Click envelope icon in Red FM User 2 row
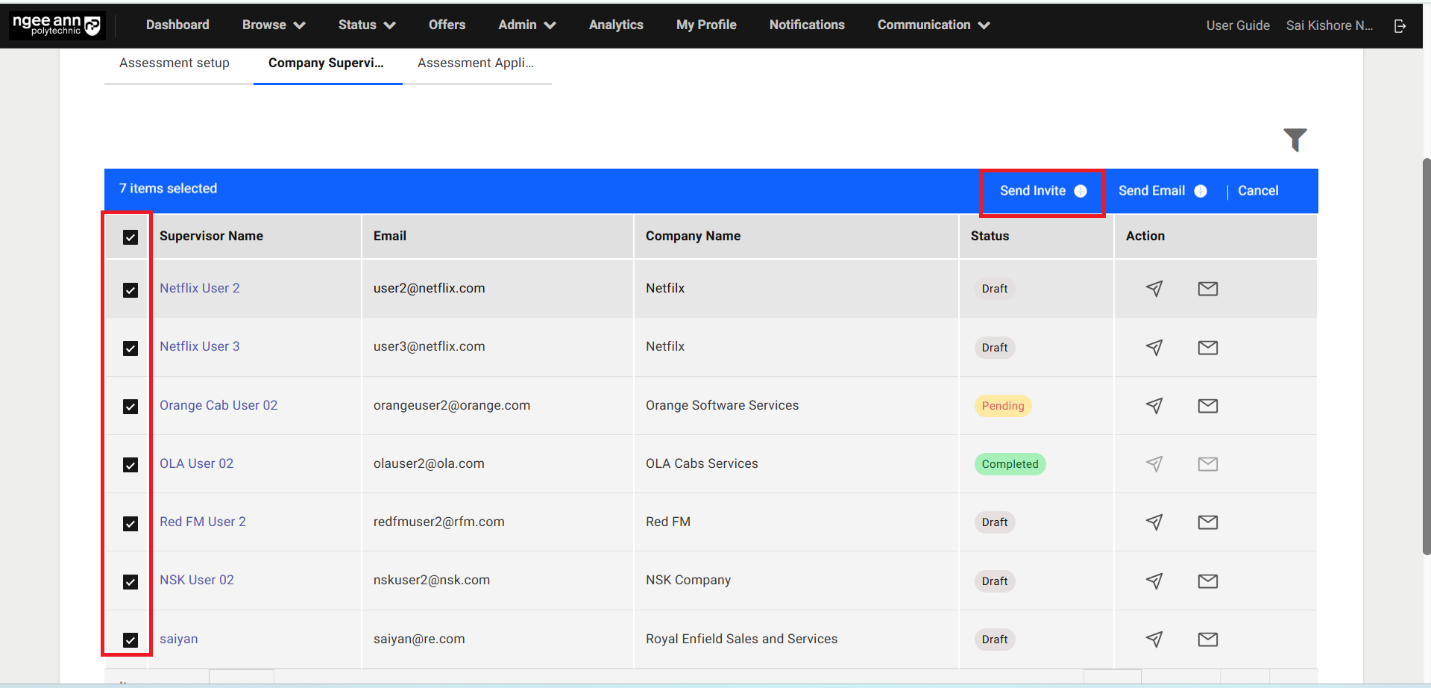Viewport: 1431px width, 688px height. click(1207, 522)
